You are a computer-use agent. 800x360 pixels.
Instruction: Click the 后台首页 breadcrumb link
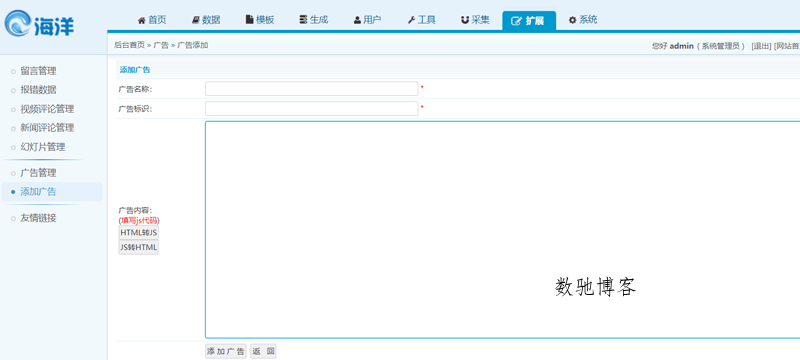tap(130, 45)
